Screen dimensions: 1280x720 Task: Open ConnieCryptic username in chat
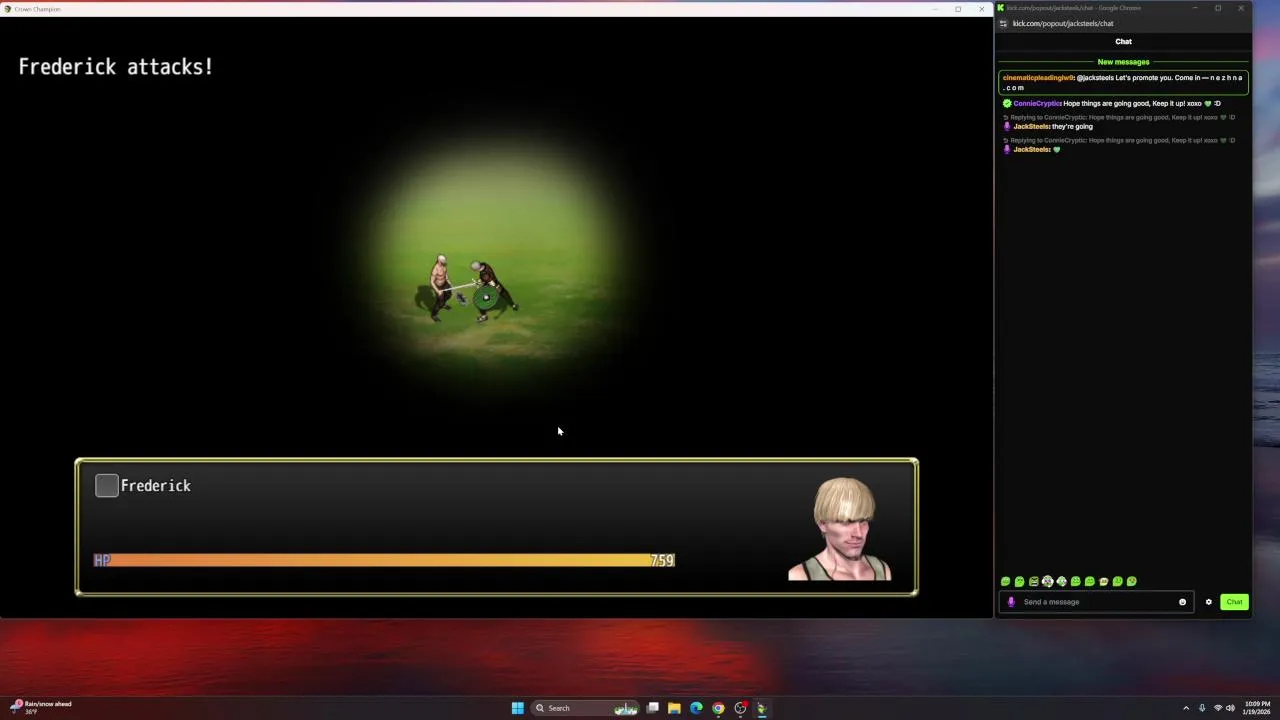tap(1037, 103)
